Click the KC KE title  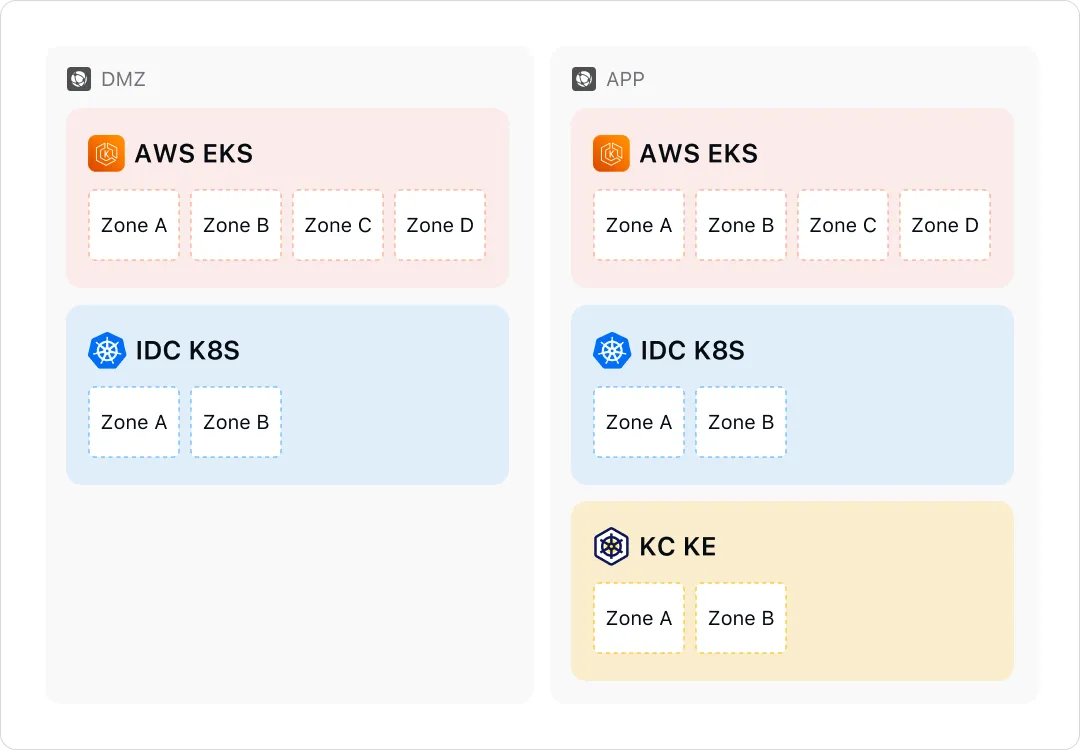tap(678, 547)
